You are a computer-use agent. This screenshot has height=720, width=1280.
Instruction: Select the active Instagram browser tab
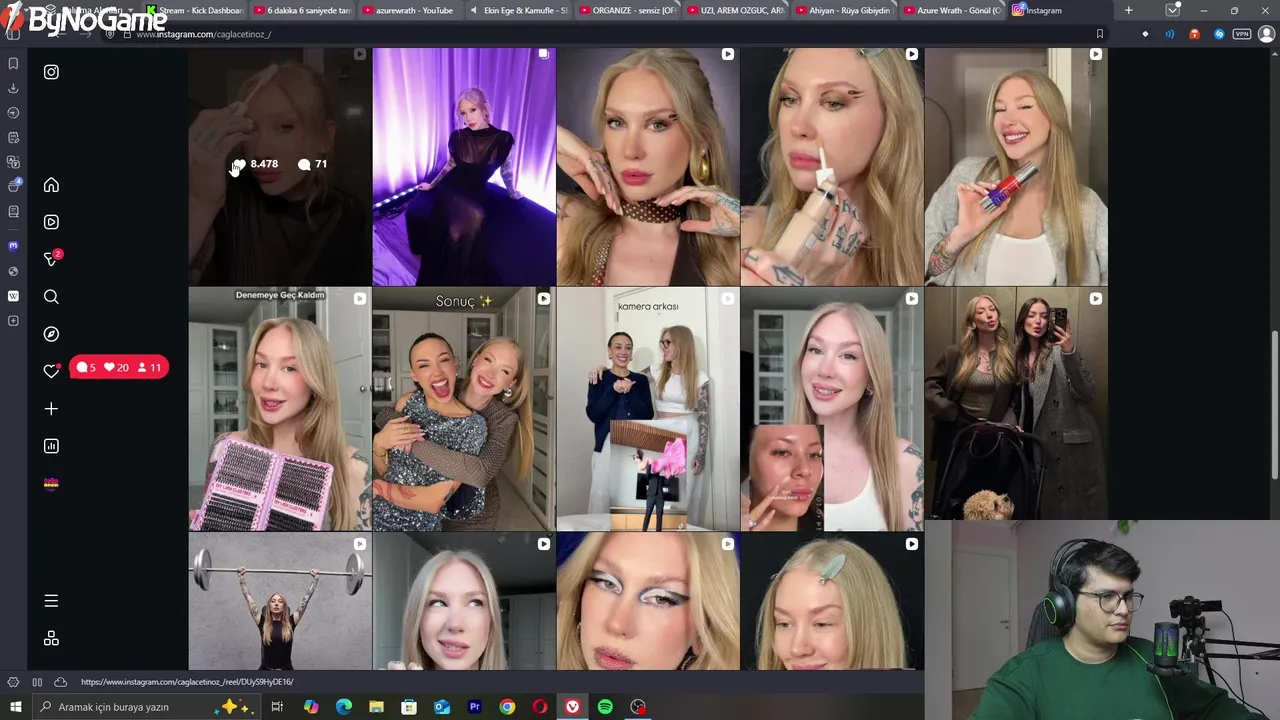[x=1058, y=10]
